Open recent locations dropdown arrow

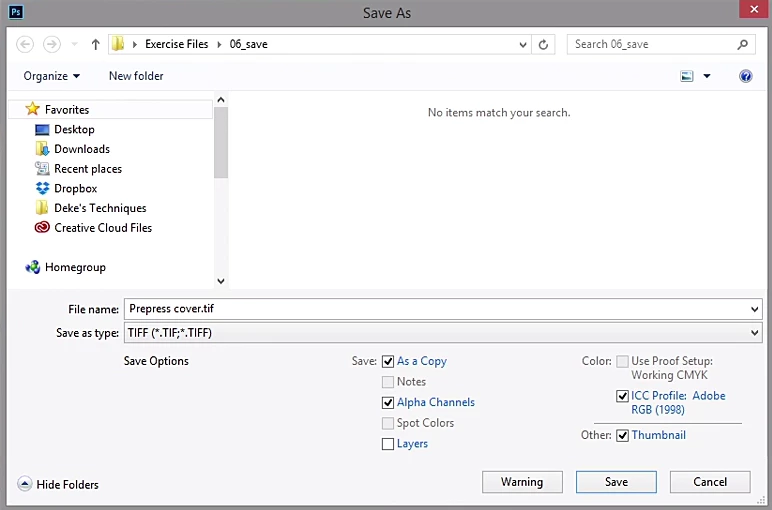click(74, 44)
